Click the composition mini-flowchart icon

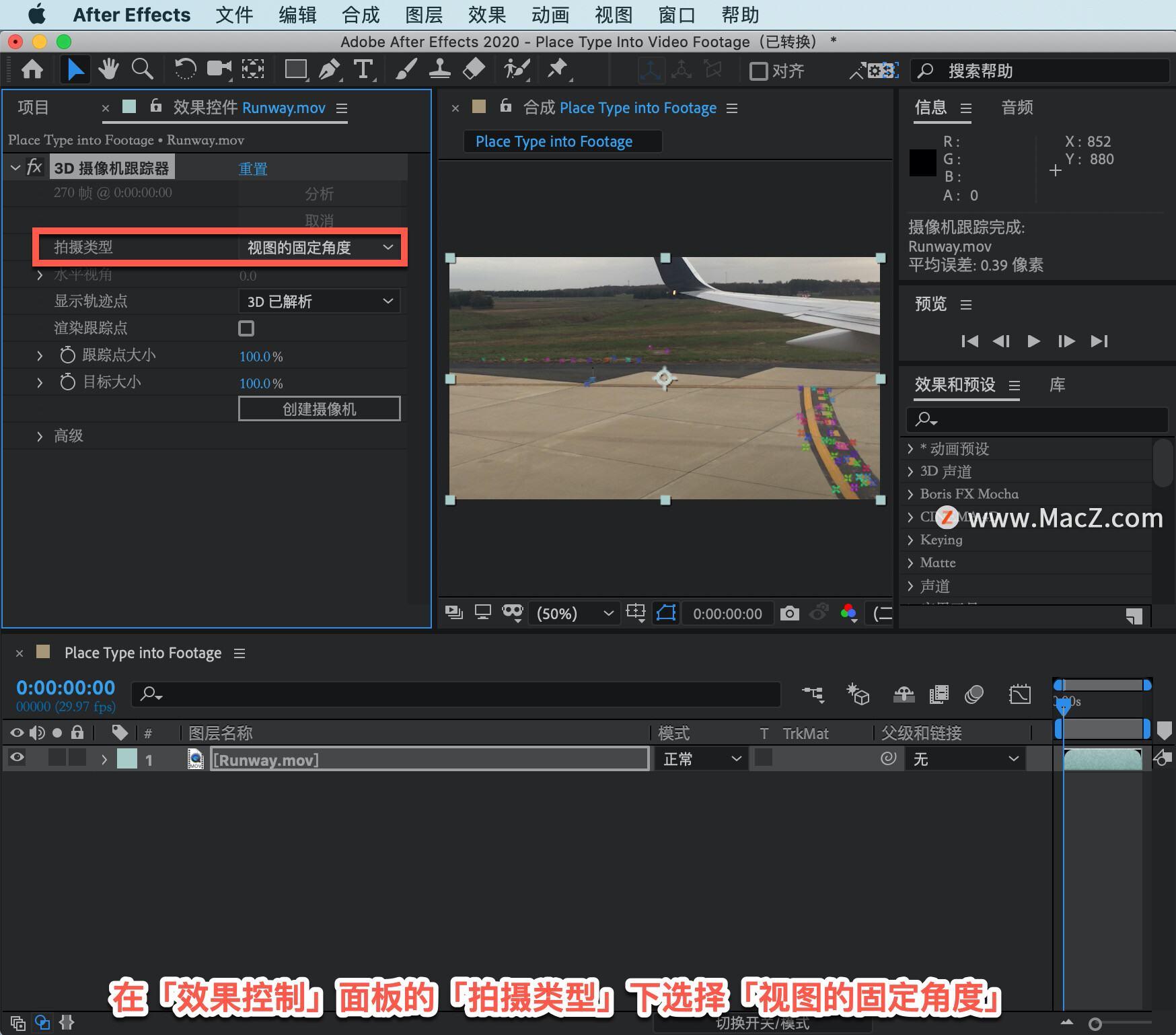(813, 694)
